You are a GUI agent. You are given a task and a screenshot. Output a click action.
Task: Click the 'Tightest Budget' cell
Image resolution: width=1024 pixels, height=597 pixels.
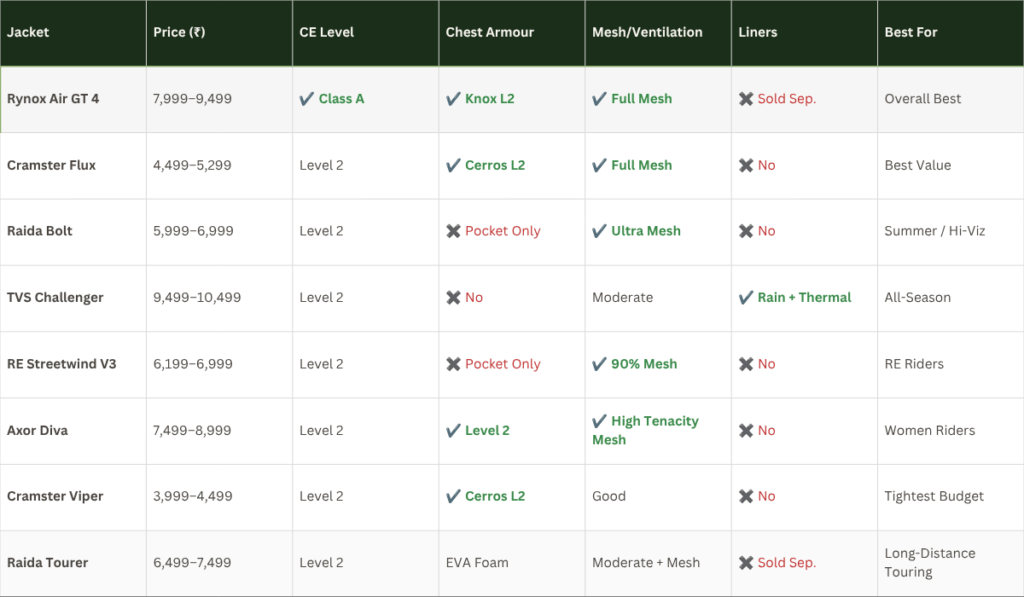[x=934, y=496]
